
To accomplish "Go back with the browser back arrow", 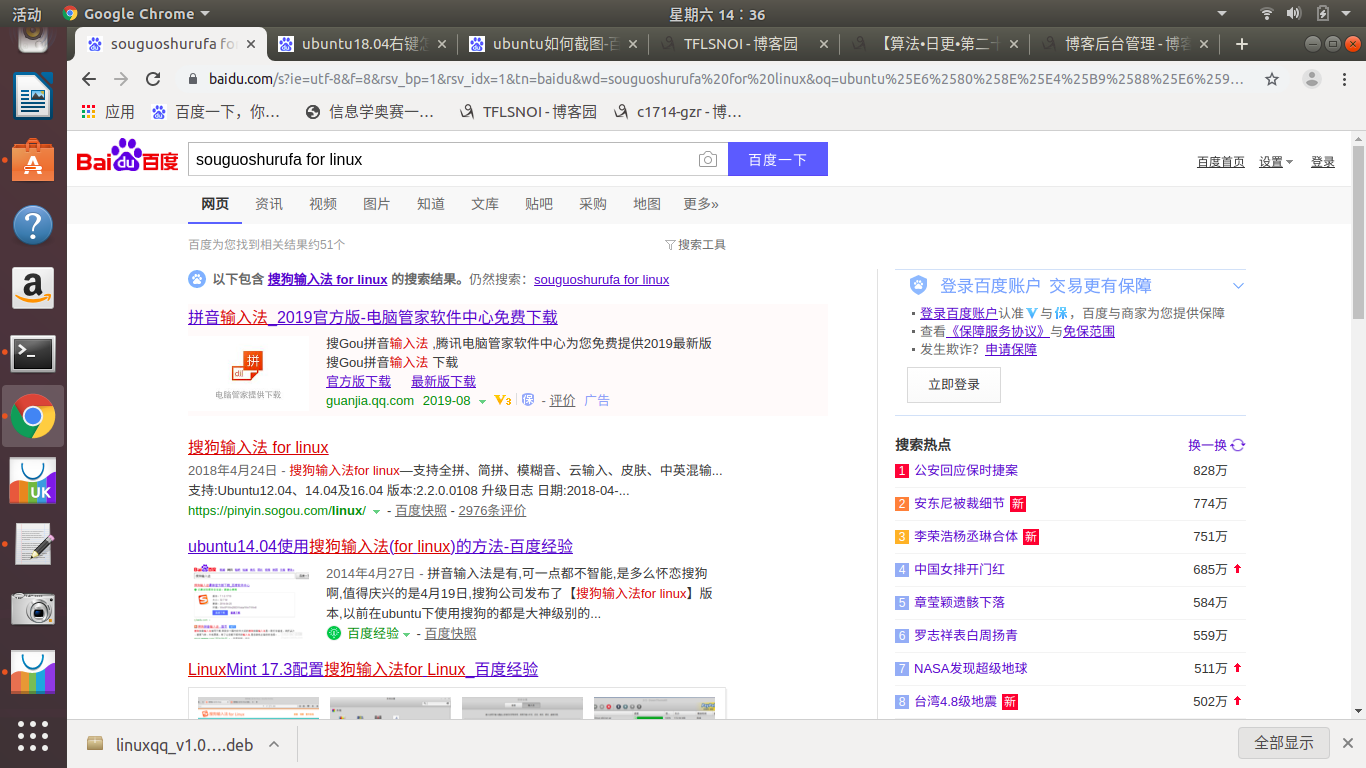I will (x=89, y=79).
